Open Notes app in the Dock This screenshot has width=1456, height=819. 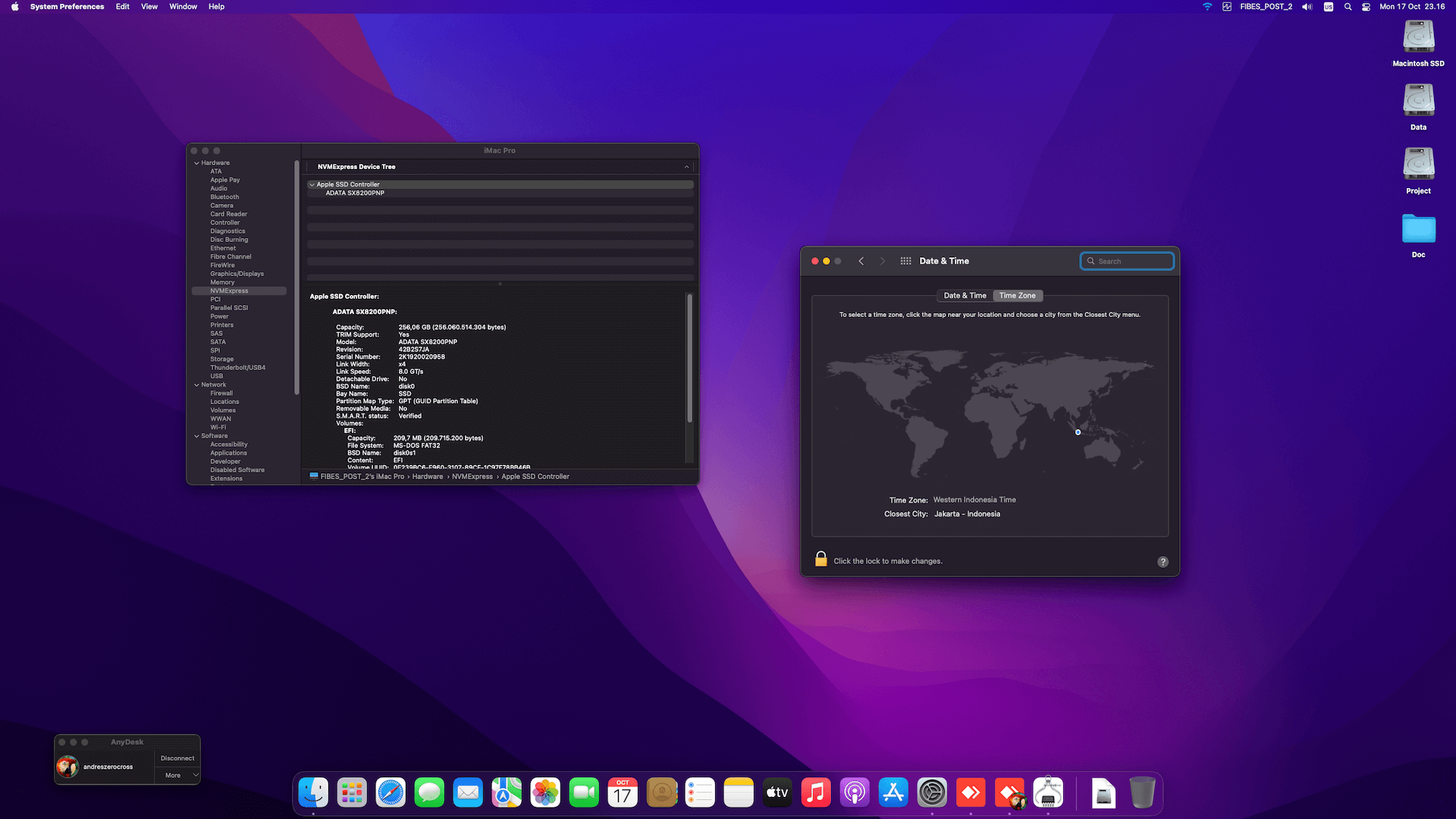click(x=739, y=792)
